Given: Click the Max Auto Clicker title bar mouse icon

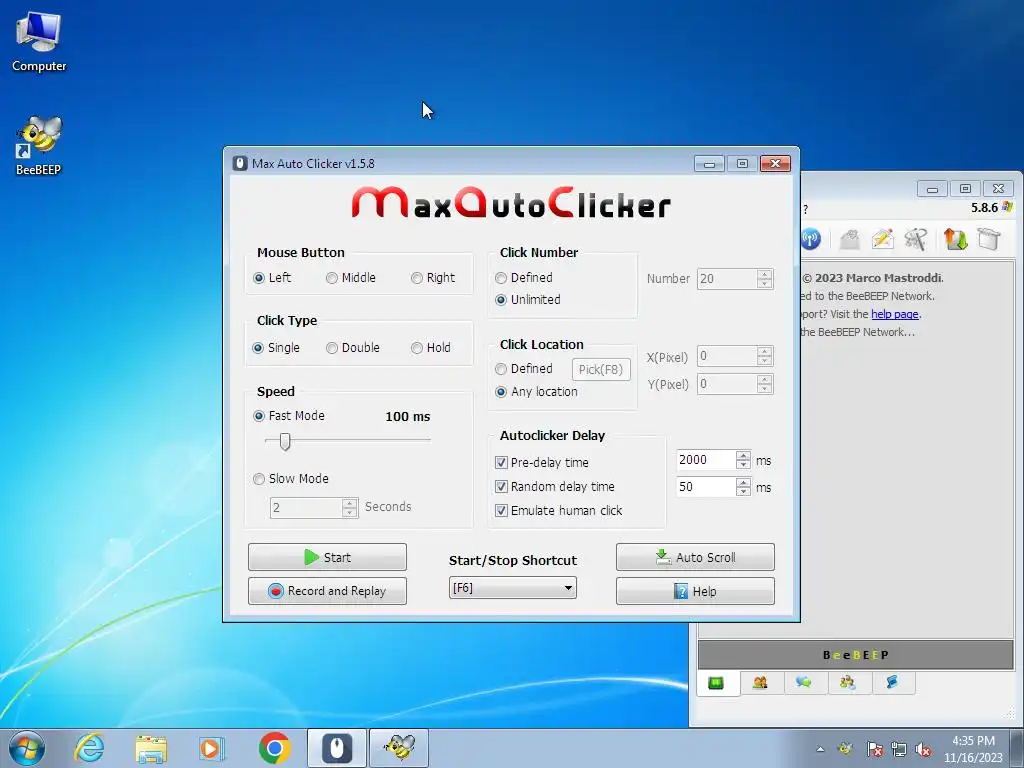Looking at the screenshot, I should click(240, 163).
